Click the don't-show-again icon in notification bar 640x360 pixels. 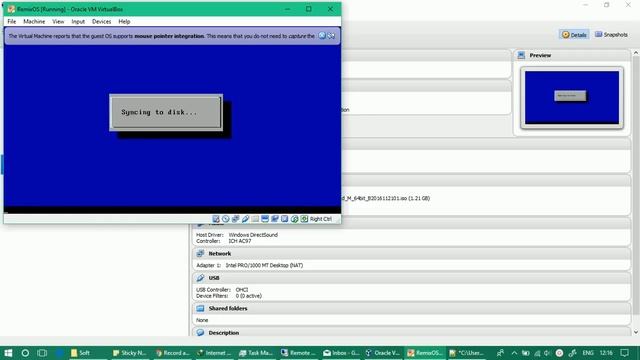[x=331, y=36]
